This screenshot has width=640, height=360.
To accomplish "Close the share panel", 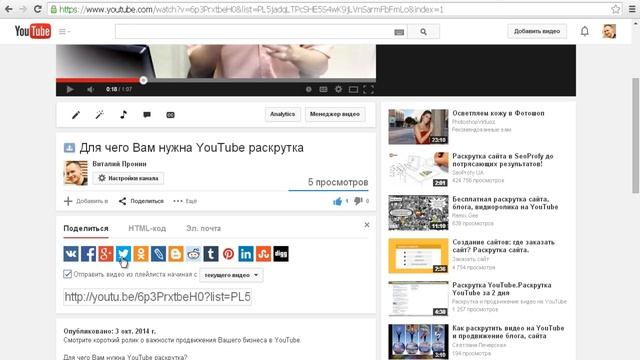I will tap(367, 225).
